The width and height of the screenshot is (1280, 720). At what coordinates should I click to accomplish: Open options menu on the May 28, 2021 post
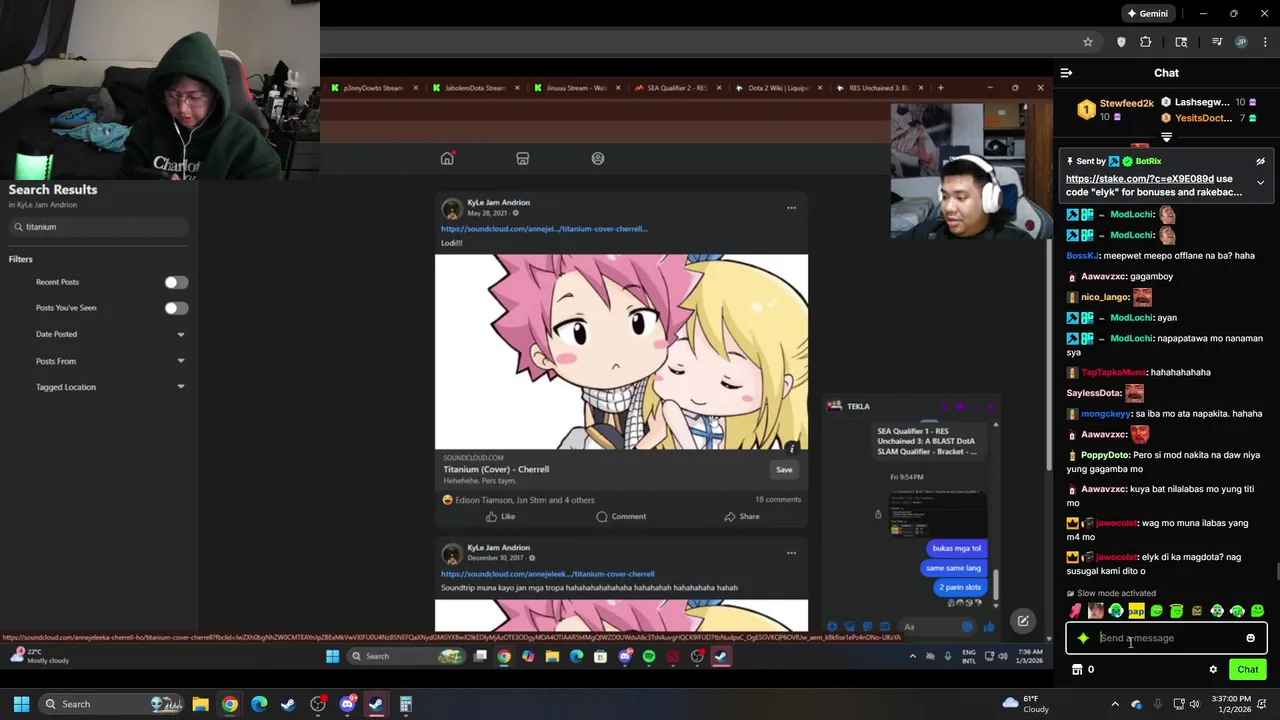[x=791, y=208]
